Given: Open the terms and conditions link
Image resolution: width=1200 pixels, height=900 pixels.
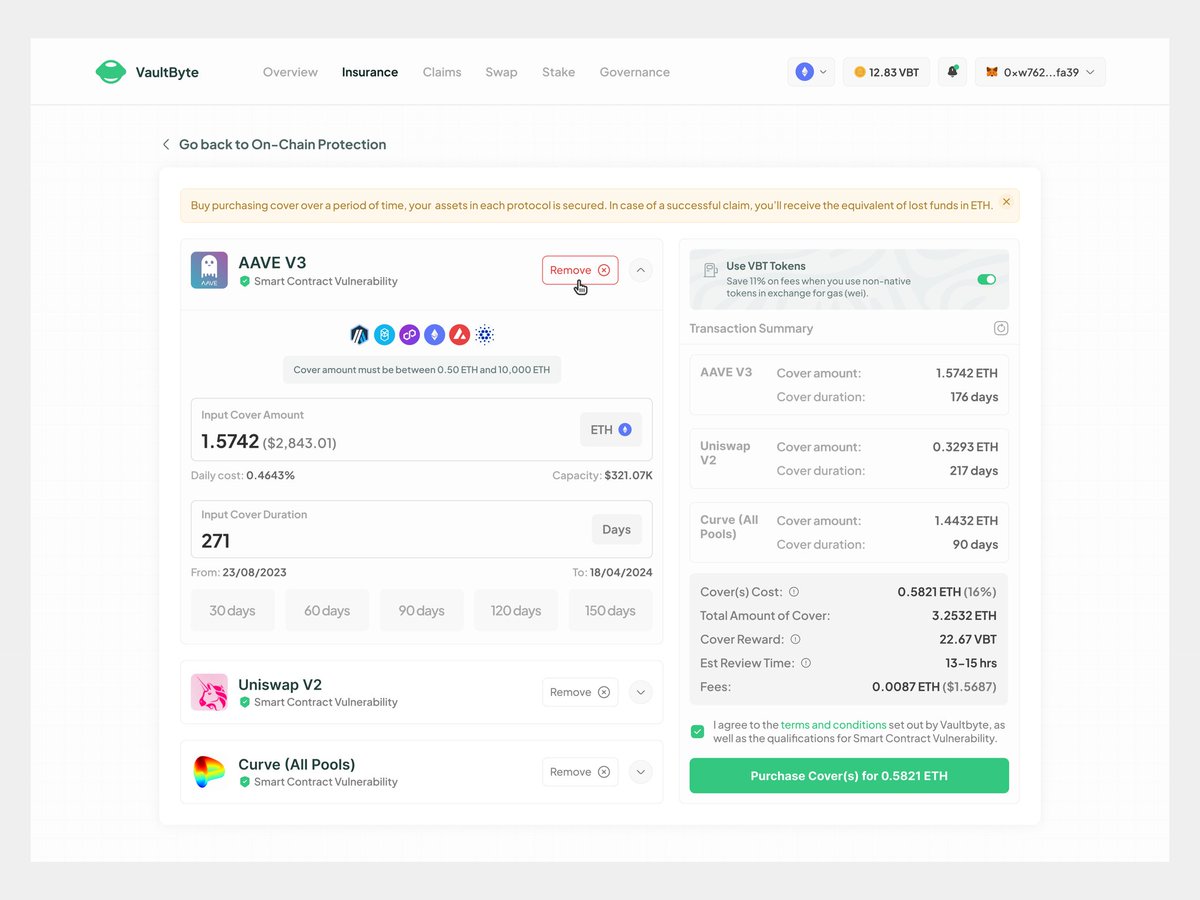Looking at the screenshot, I should click(833, 725).
